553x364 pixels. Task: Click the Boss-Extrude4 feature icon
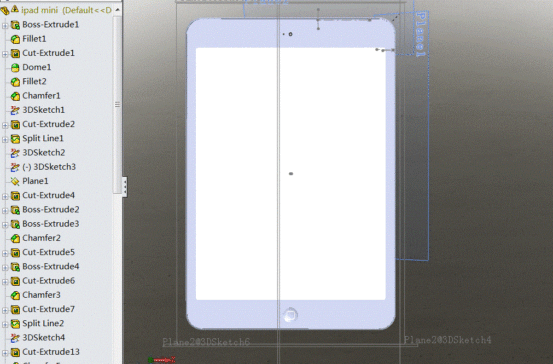[15, 267]
